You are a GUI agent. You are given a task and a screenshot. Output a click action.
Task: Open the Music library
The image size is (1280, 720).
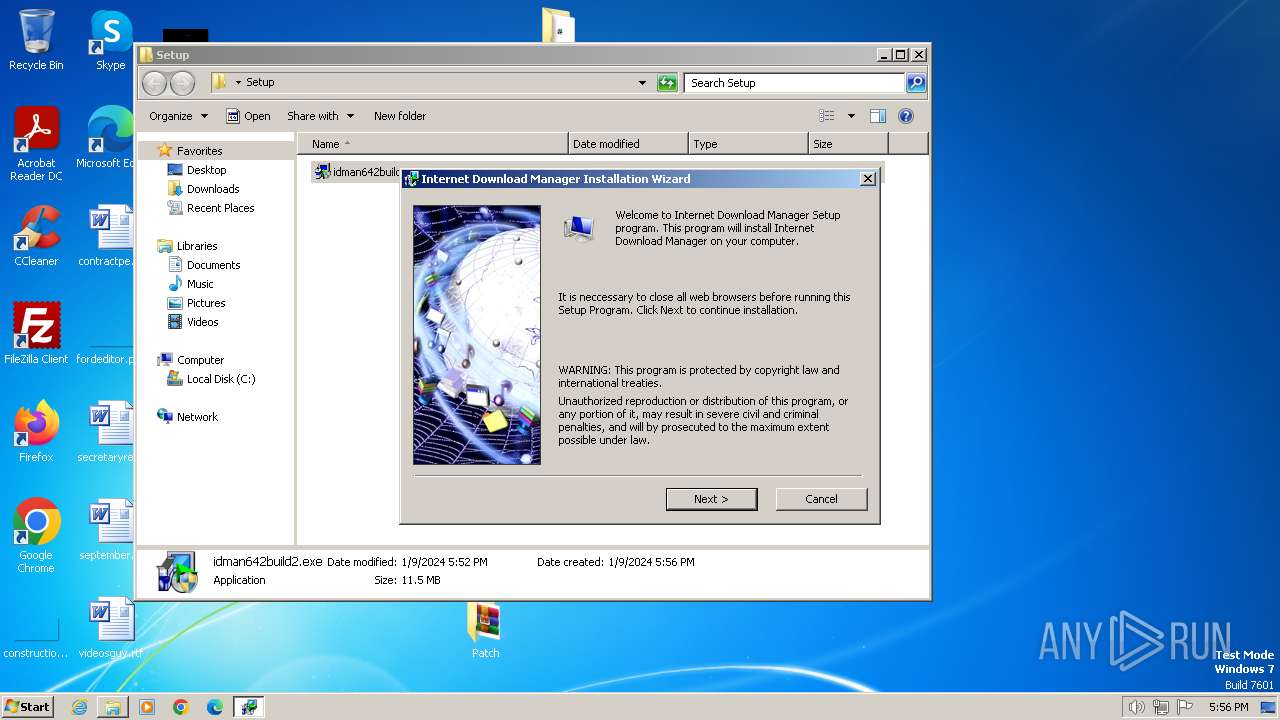200,284
